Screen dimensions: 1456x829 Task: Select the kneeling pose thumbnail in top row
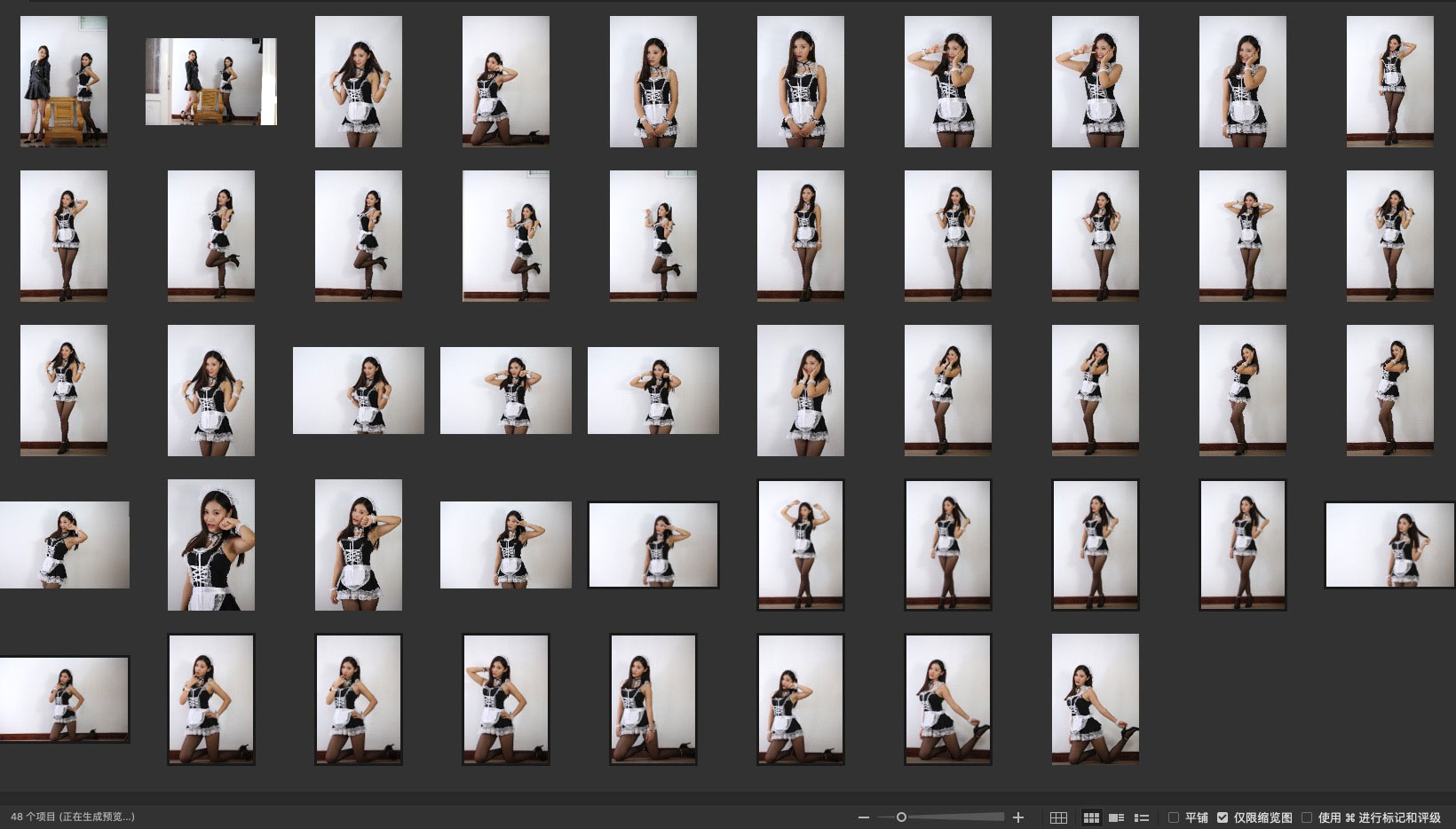pos(505,81)
